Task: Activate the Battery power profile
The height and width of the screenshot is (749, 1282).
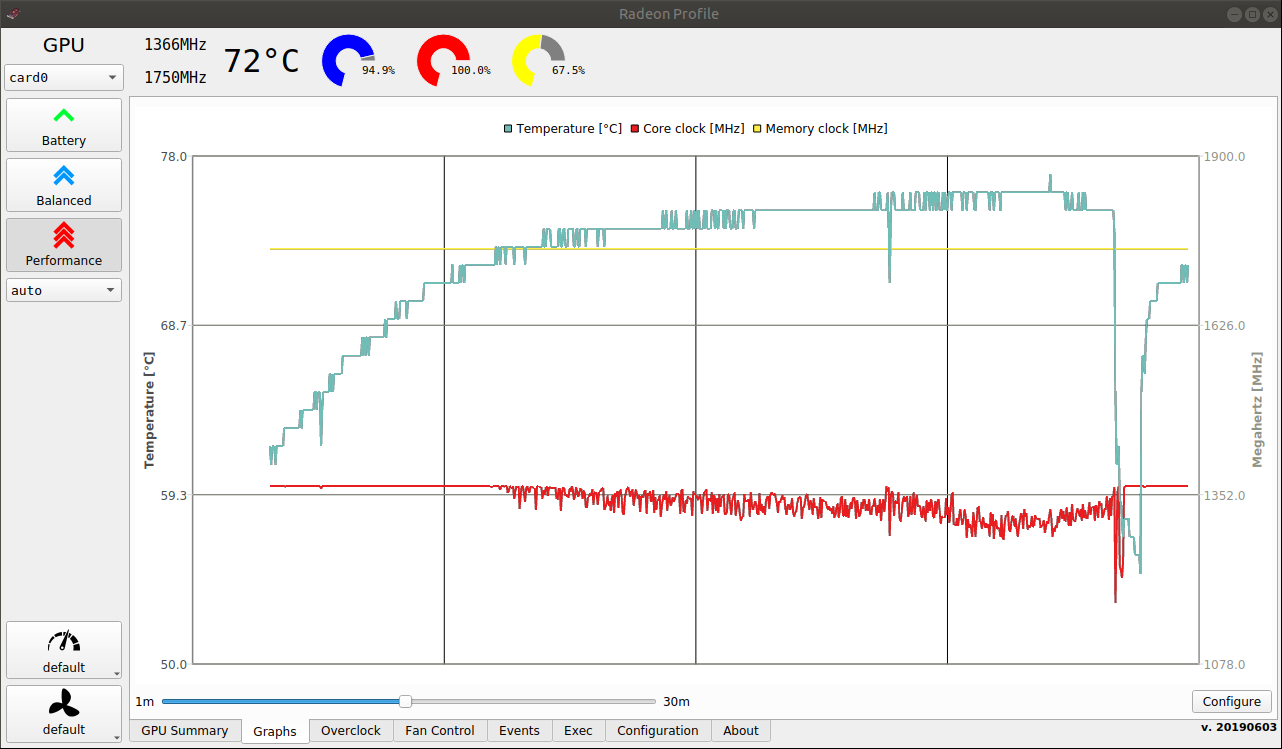Action: (x=64, y=125)
